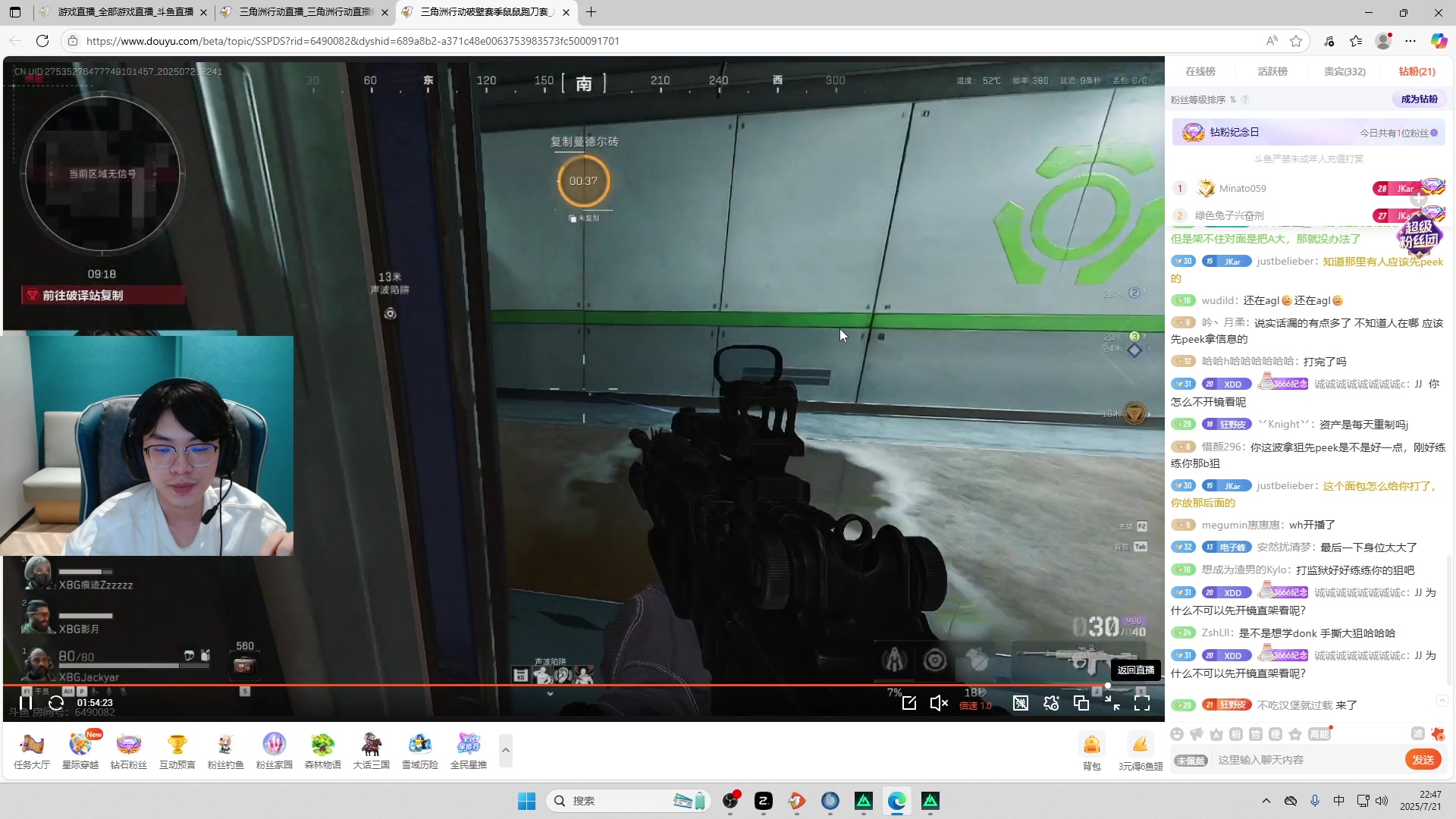Open 雪域历险 activity icon
Image resolution: width=1456 pixels, height=819 pixels.
coord(420,752)
